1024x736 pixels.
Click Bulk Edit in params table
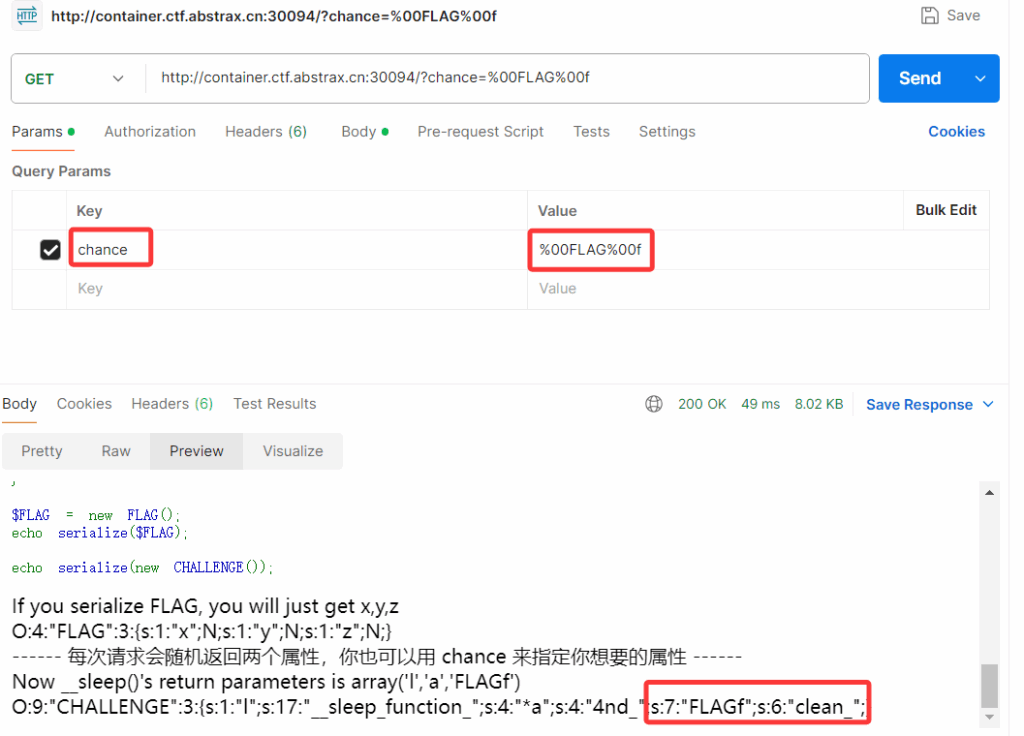(x=946, y=210)
